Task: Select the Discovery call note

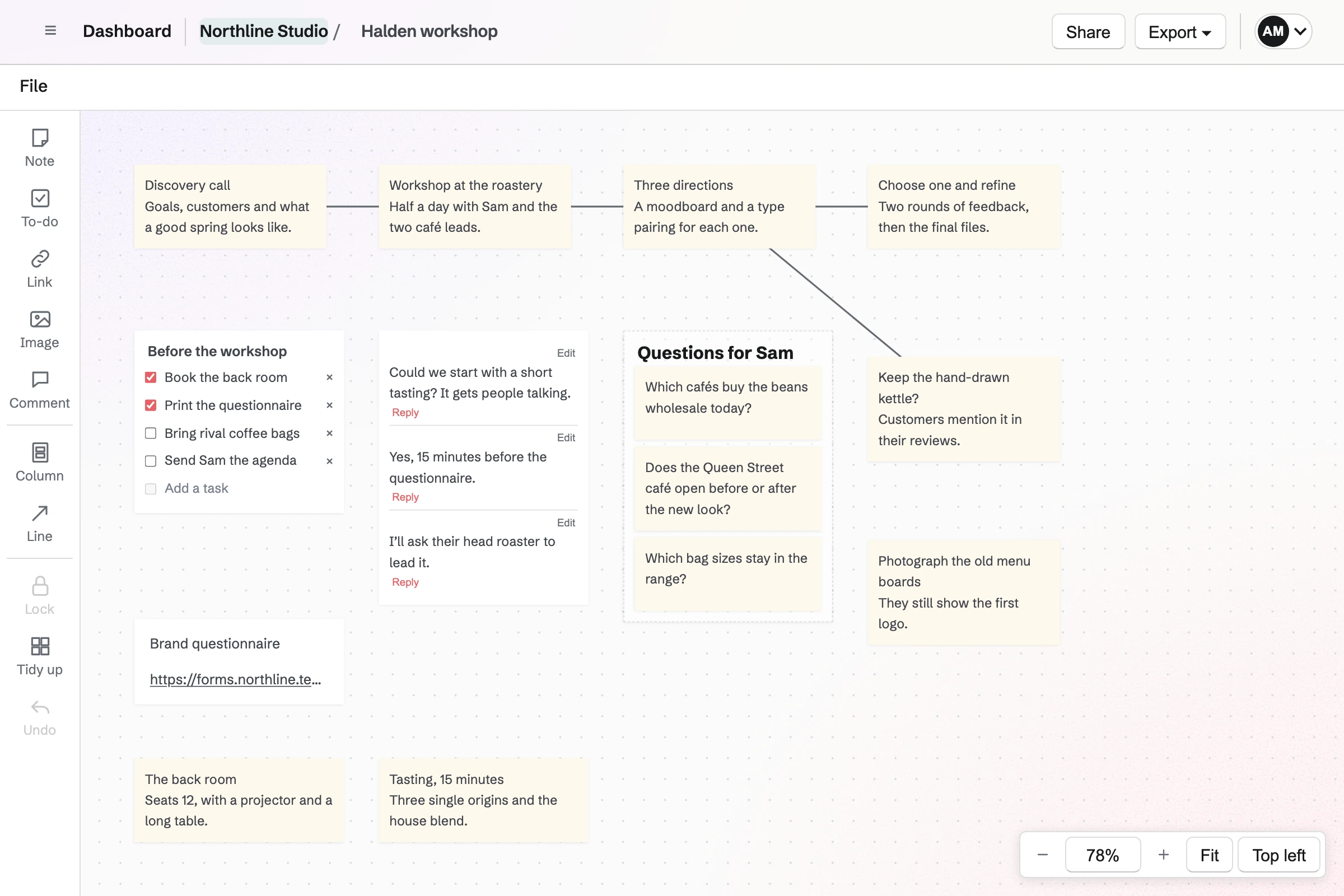Action: pos(230,206)
